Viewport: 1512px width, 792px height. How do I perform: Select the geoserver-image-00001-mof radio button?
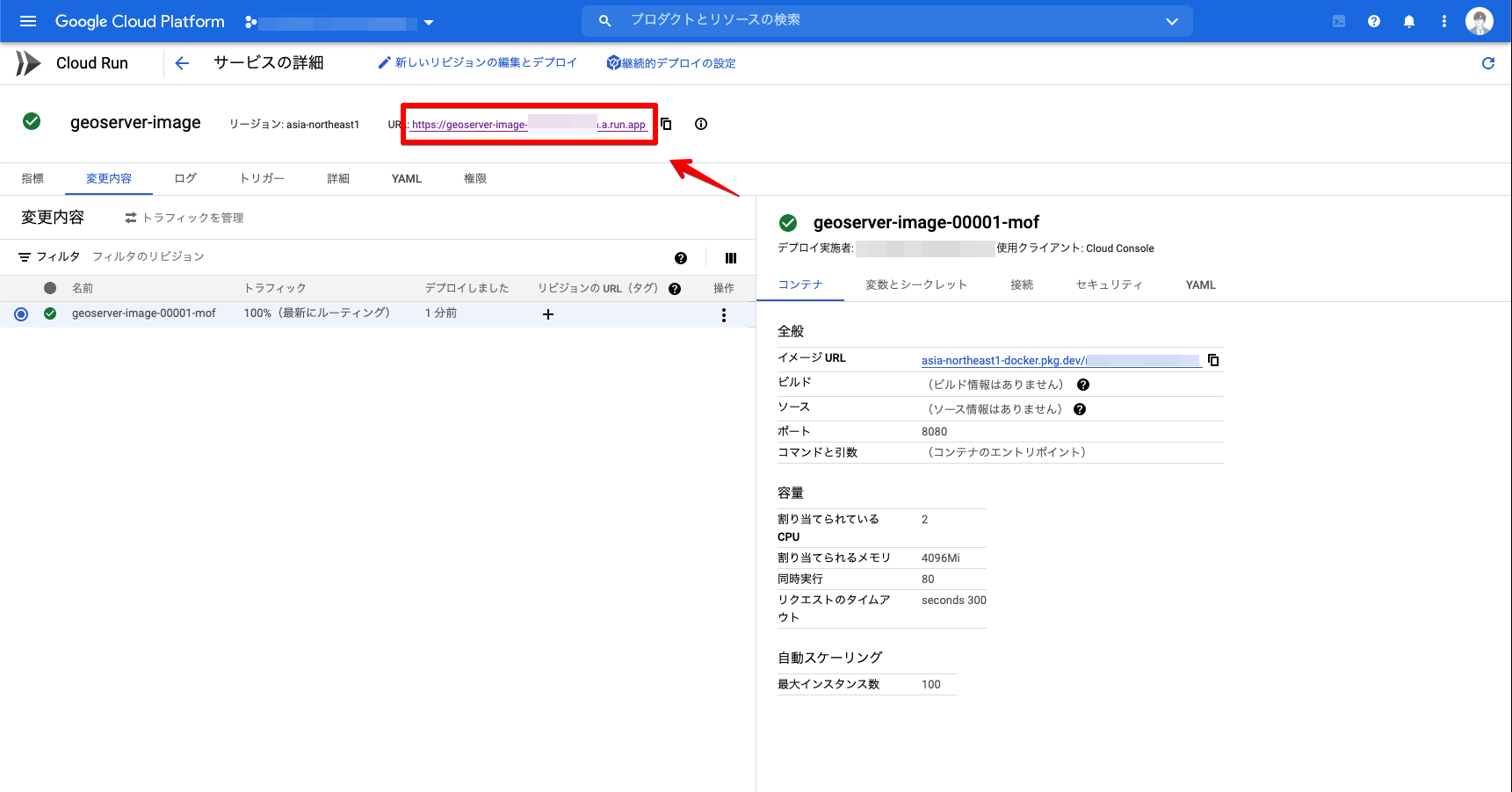(21, 314)
